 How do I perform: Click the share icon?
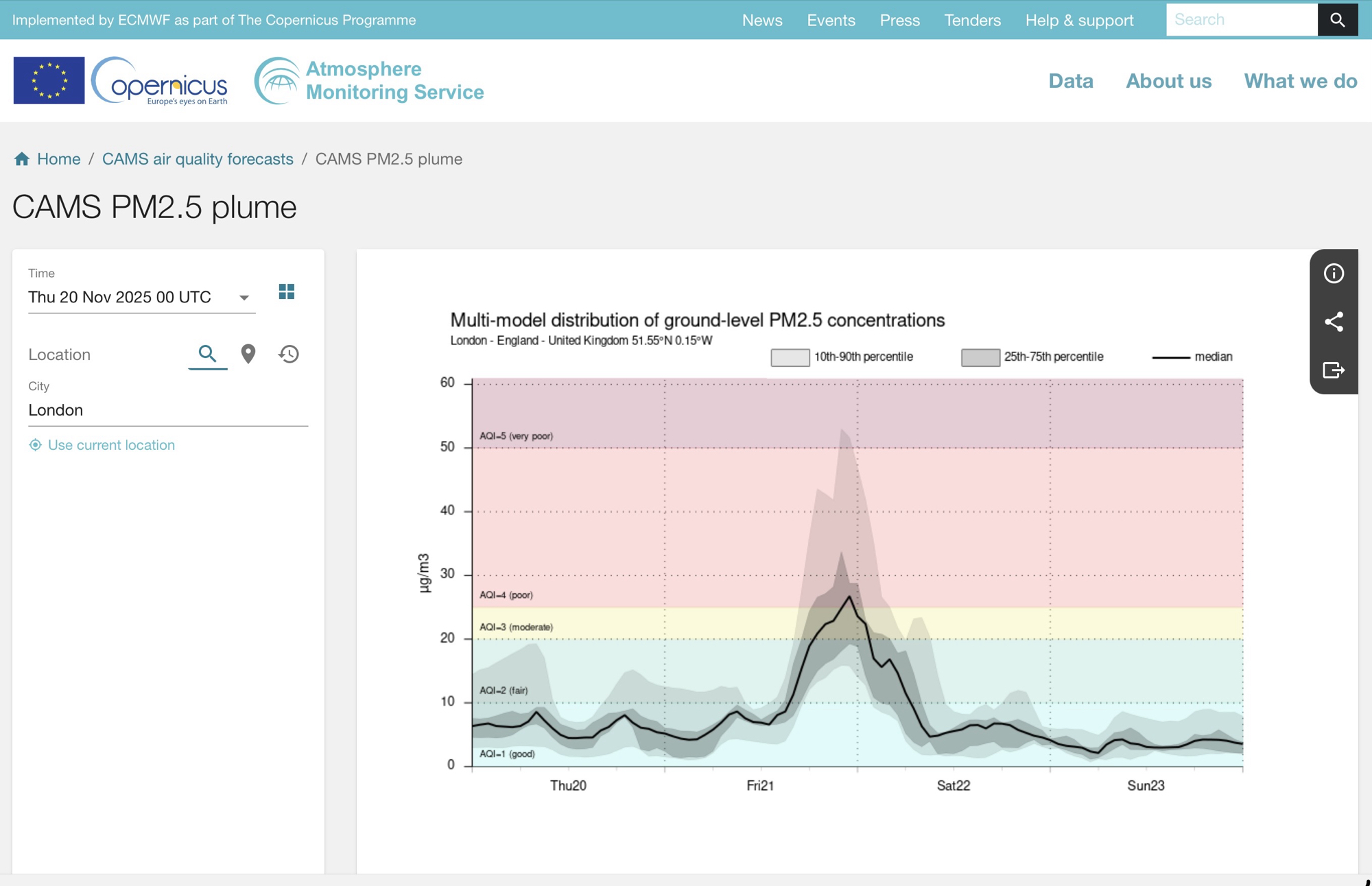(x=1333, y=322)
